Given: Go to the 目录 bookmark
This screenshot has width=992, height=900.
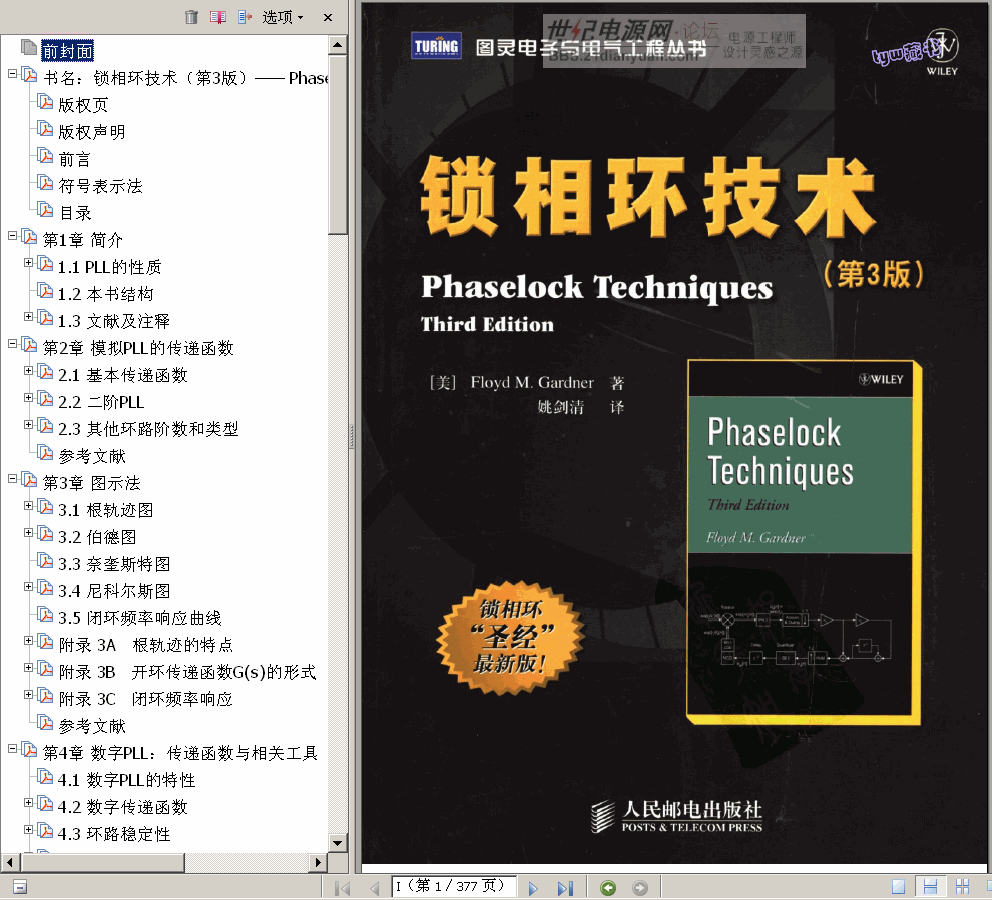Looking at the screenshot, I should click(x=75, y=213).
